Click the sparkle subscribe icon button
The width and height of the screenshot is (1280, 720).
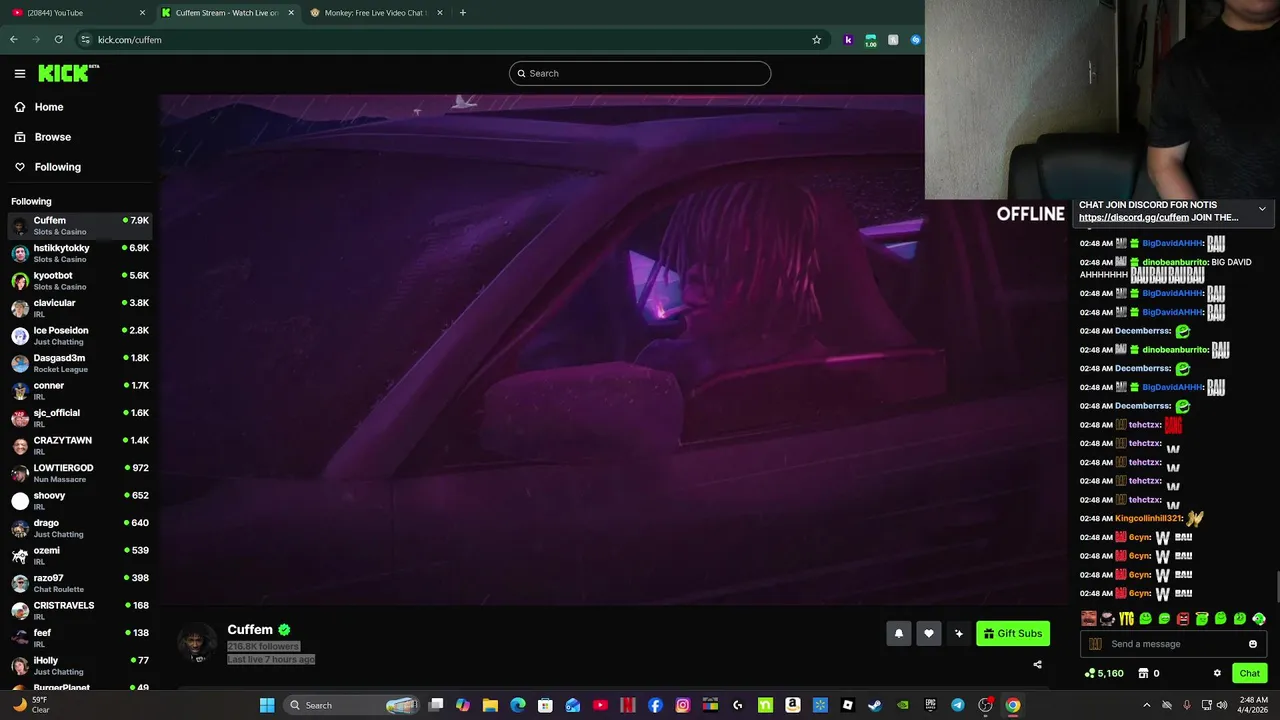coord(959,633)
